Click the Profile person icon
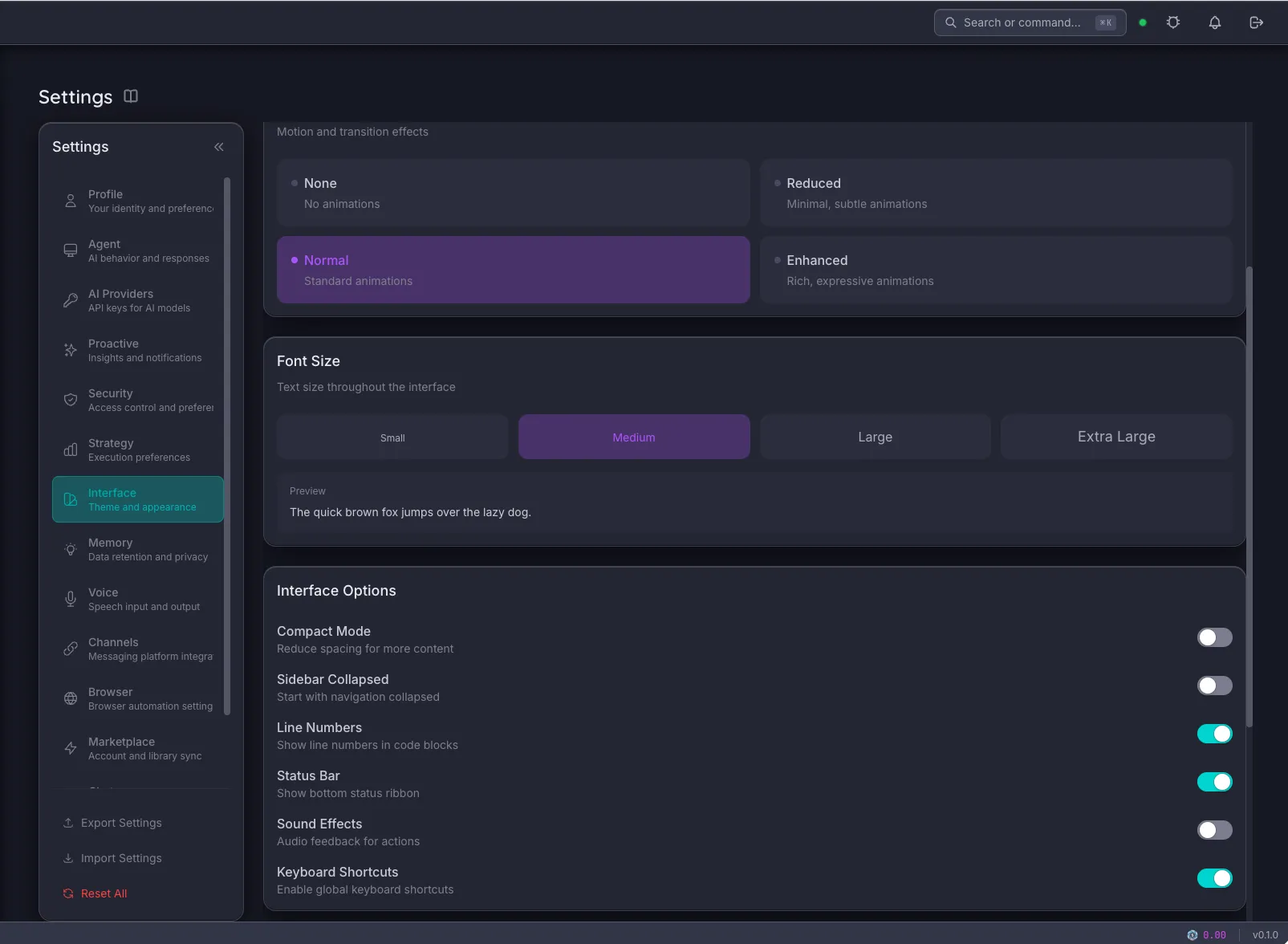Screen dimensions: 1288x944 pyautogui.click(x=71, y=201)
